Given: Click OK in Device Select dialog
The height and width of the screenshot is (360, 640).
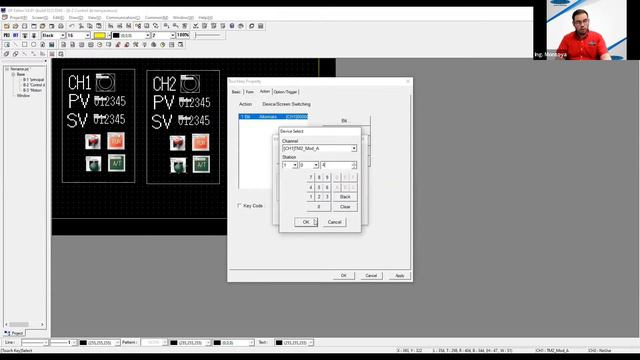Looking at the screenshot, I should click(x=306, y=222).
